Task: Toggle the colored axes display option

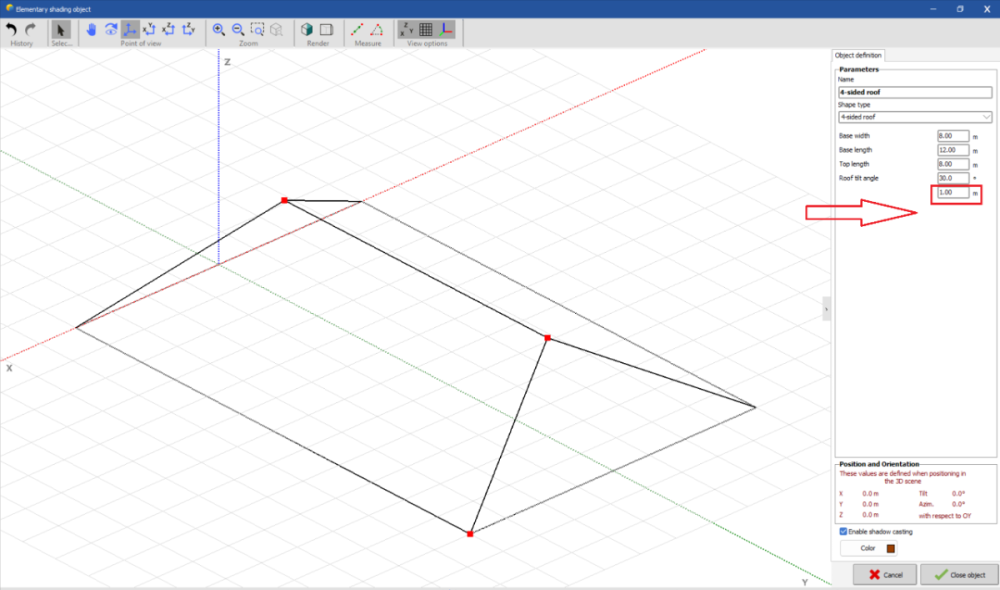Action: (x=446, y=29)
